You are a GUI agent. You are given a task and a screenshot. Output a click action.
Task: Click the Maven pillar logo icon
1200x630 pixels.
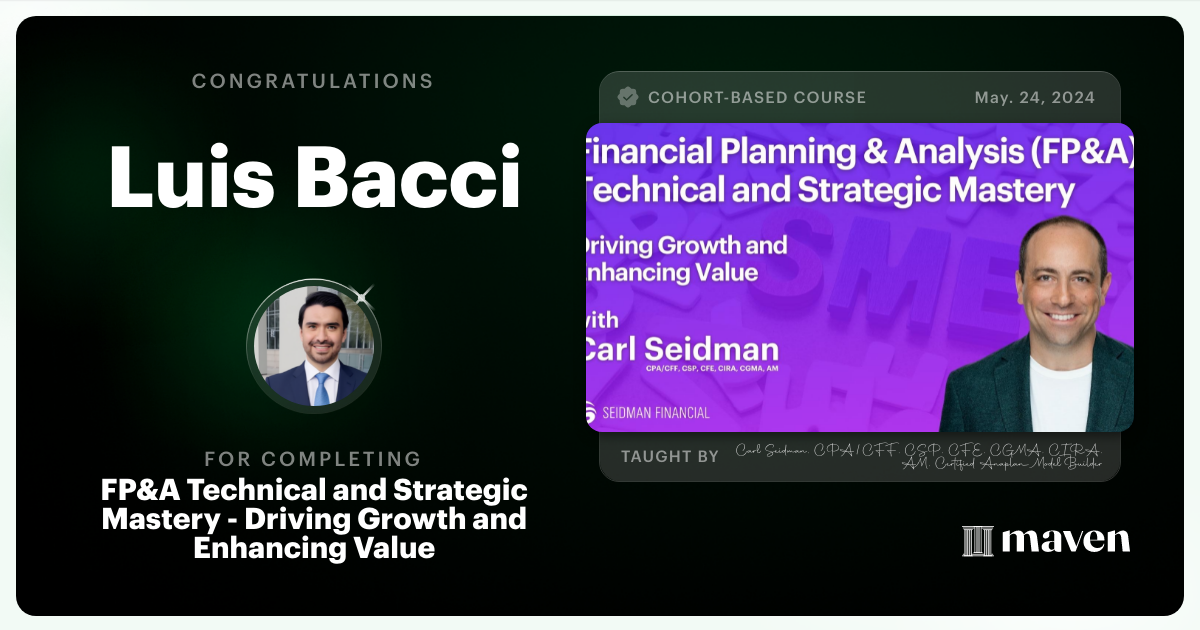(977, 541)
